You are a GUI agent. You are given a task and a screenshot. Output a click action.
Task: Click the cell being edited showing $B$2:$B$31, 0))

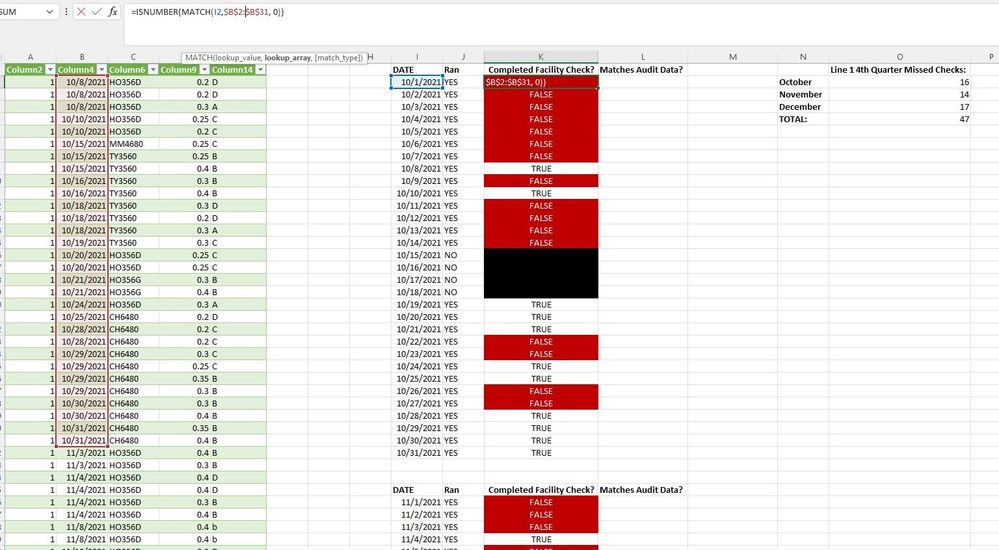[x=541, y=82]
